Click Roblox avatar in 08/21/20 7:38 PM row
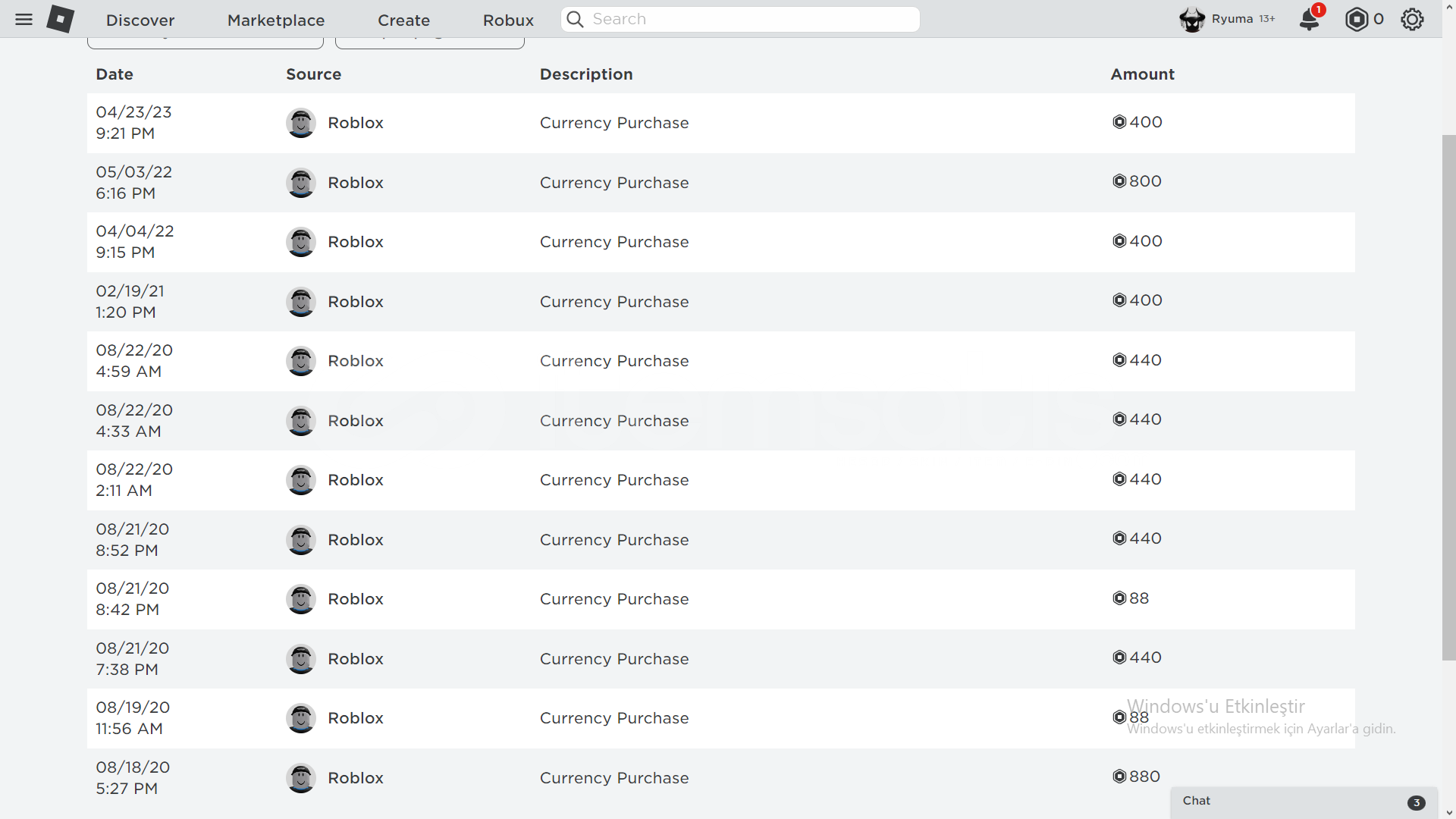Viewport: 1456px width, 819px height. click(301, 659)
